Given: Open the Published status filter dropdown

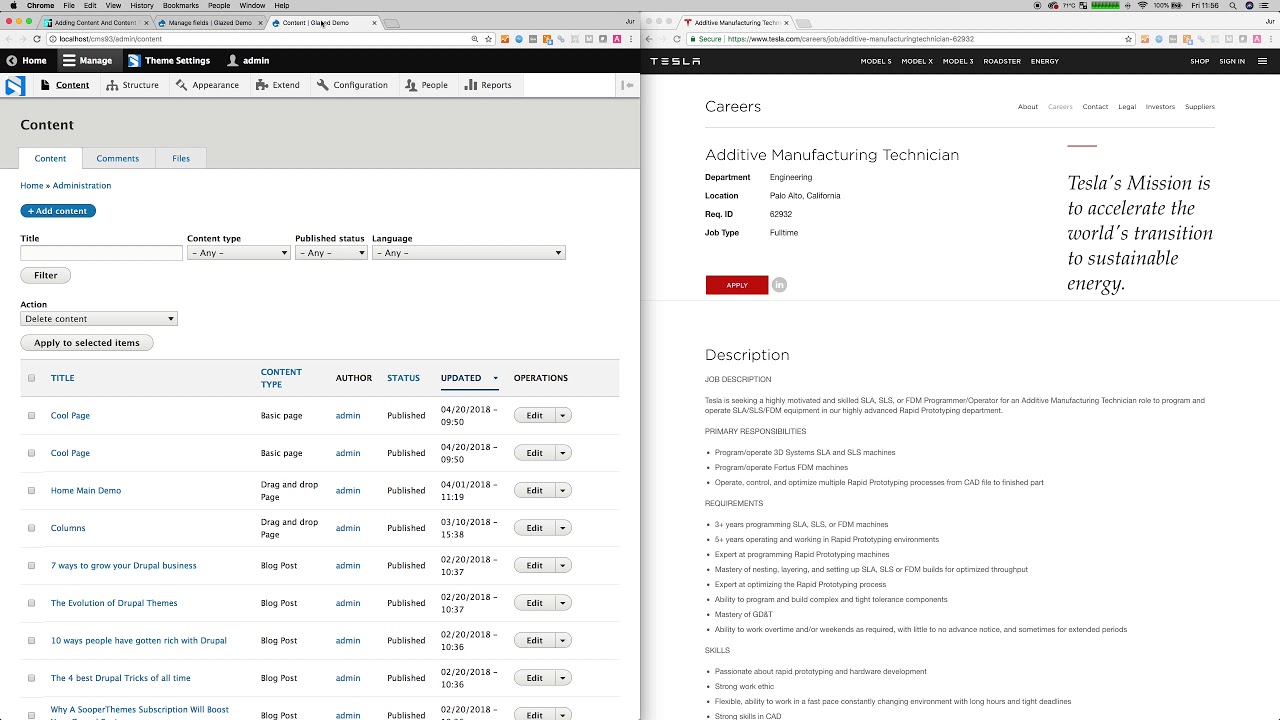Looking at the screenshot, I should tap(331, 253).
